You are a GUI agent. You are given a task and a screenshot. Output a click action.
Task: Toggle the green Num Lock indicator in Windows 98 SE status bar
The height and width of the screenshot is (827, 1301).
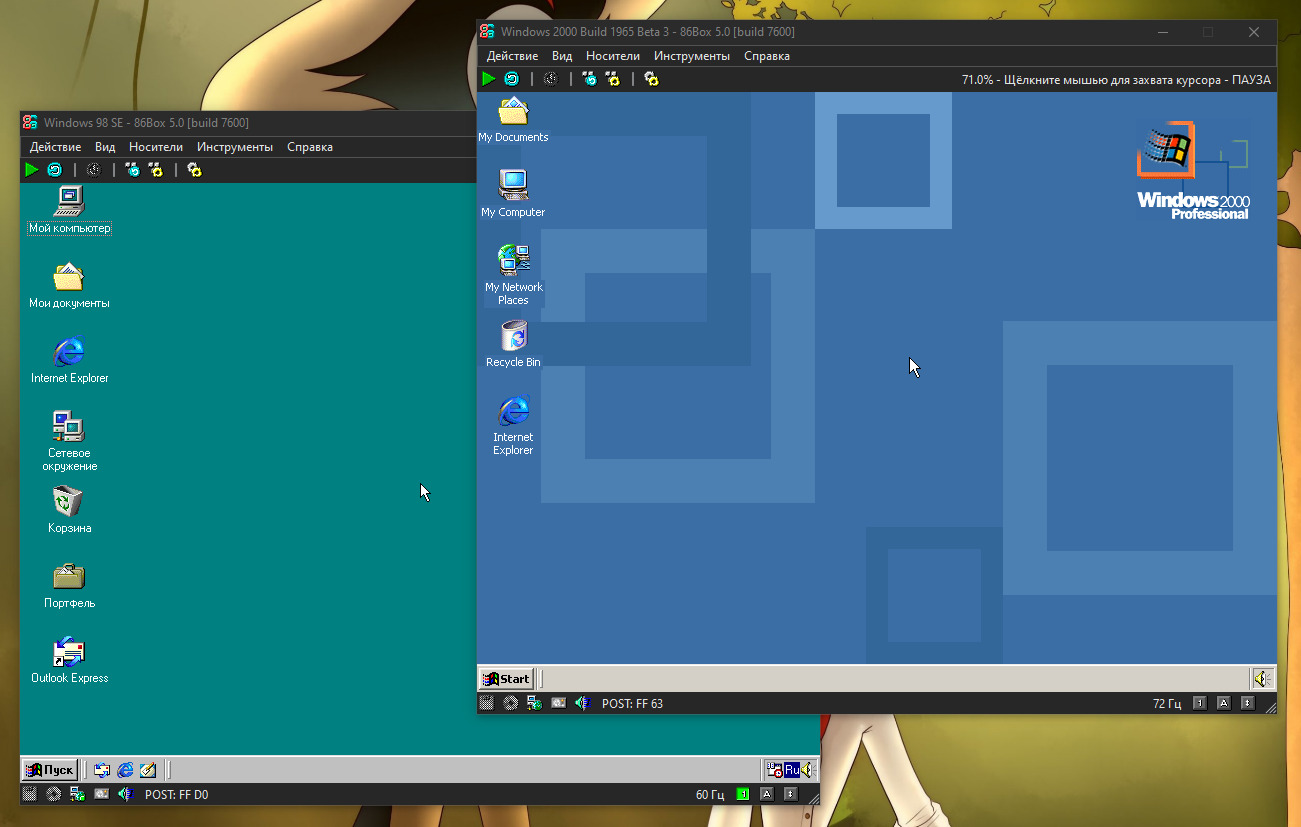(742, 794)
